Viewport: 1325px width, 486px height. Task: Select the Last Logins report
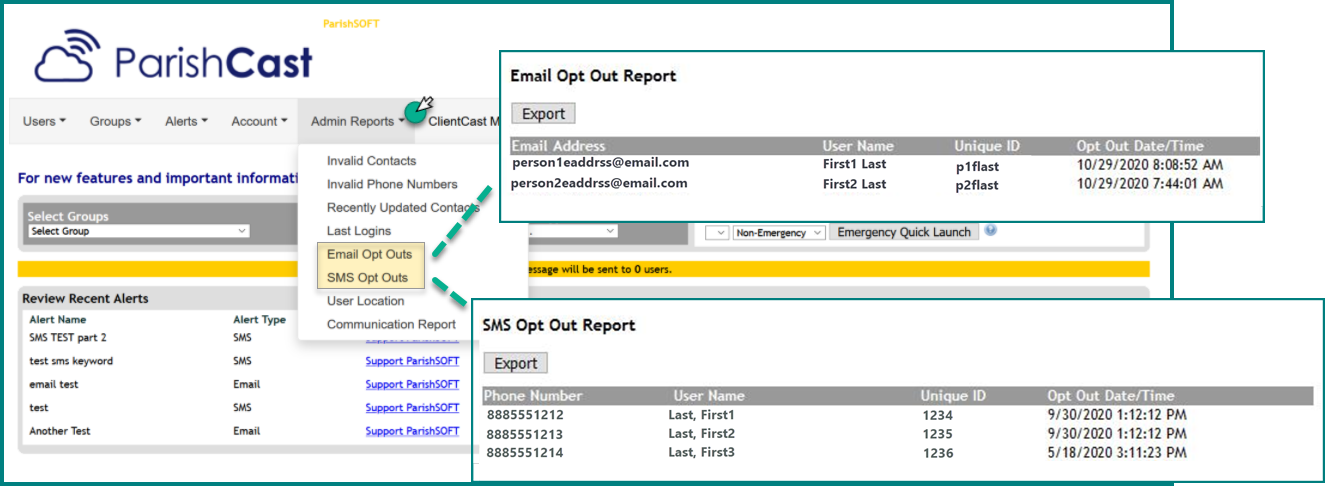[358, 231]
